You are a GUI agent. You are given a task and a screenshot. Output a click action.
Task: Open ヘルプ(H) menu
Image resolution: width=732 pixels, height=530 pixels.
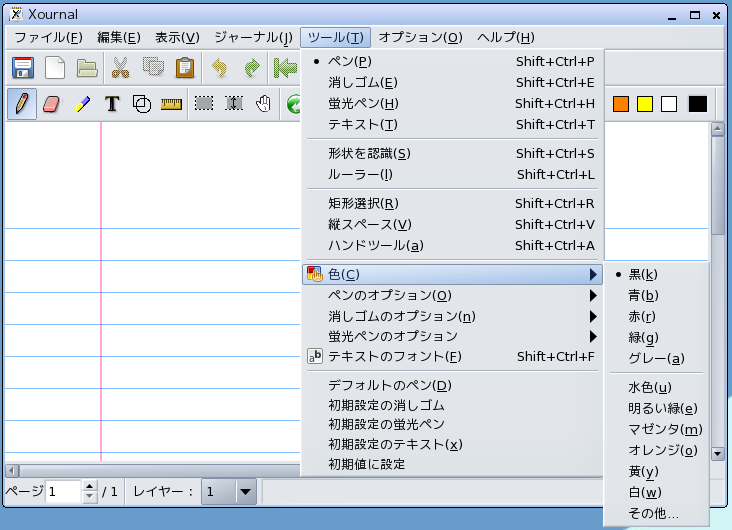(x=506, y=37)
